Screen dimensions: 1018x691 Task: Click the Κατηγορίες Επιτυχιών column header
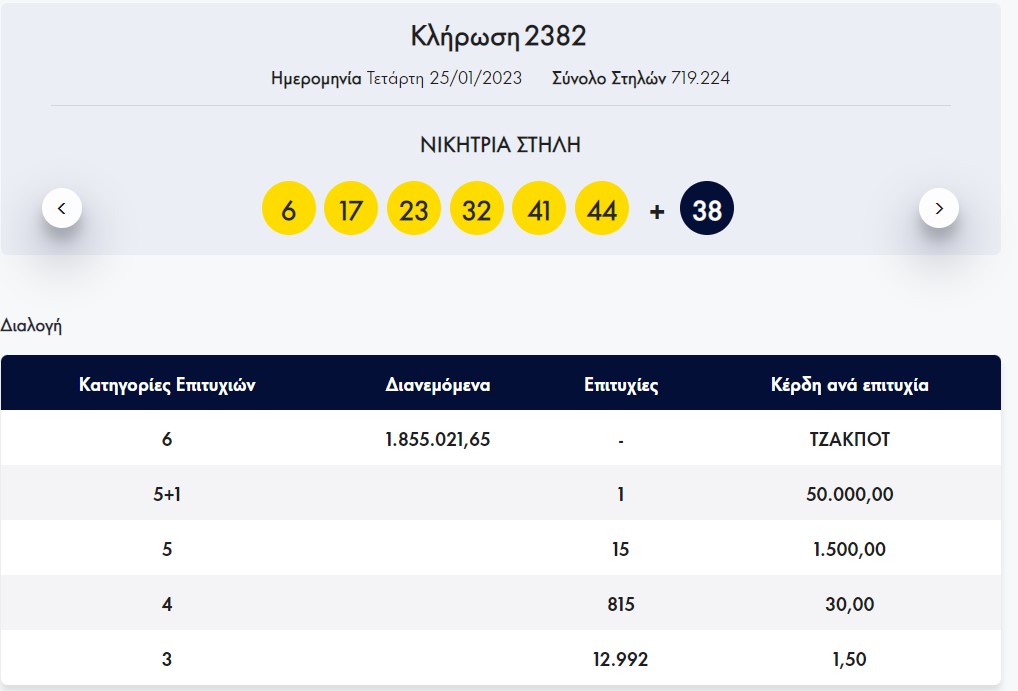167,385
